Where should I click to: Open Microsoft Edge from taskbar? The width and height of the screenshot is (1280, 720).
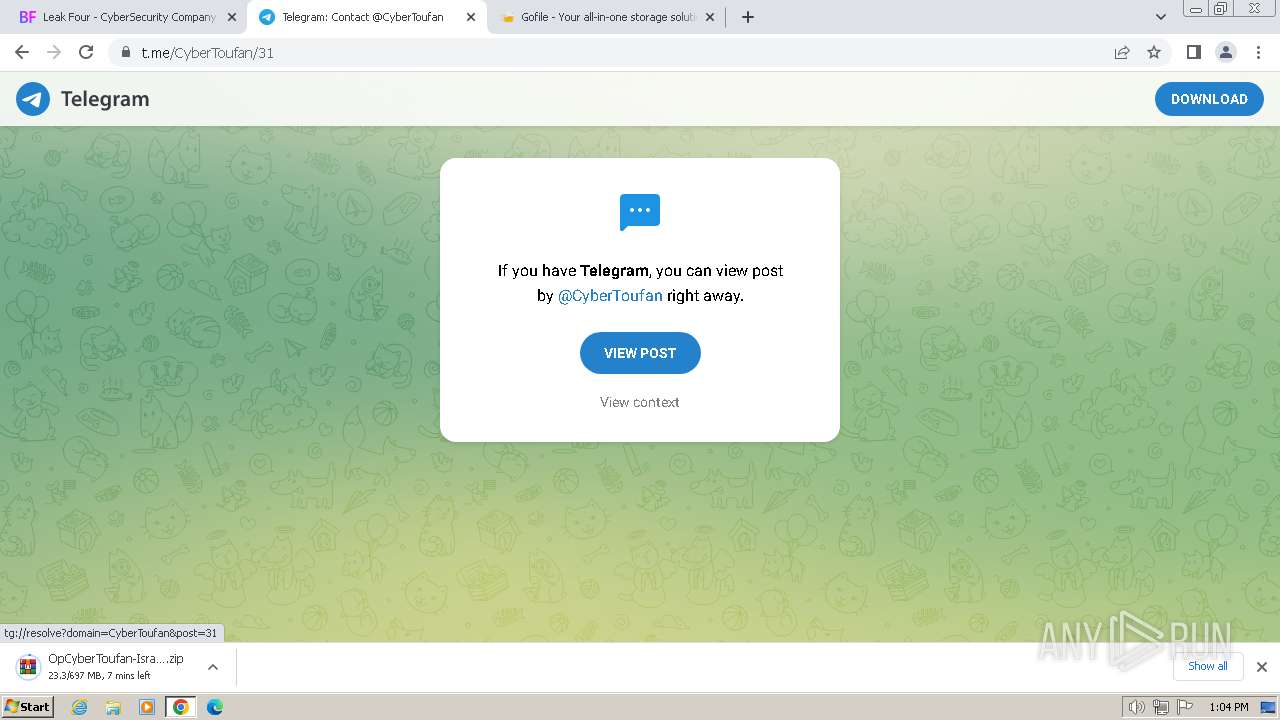pyautogui.click(x=214, y=707)
